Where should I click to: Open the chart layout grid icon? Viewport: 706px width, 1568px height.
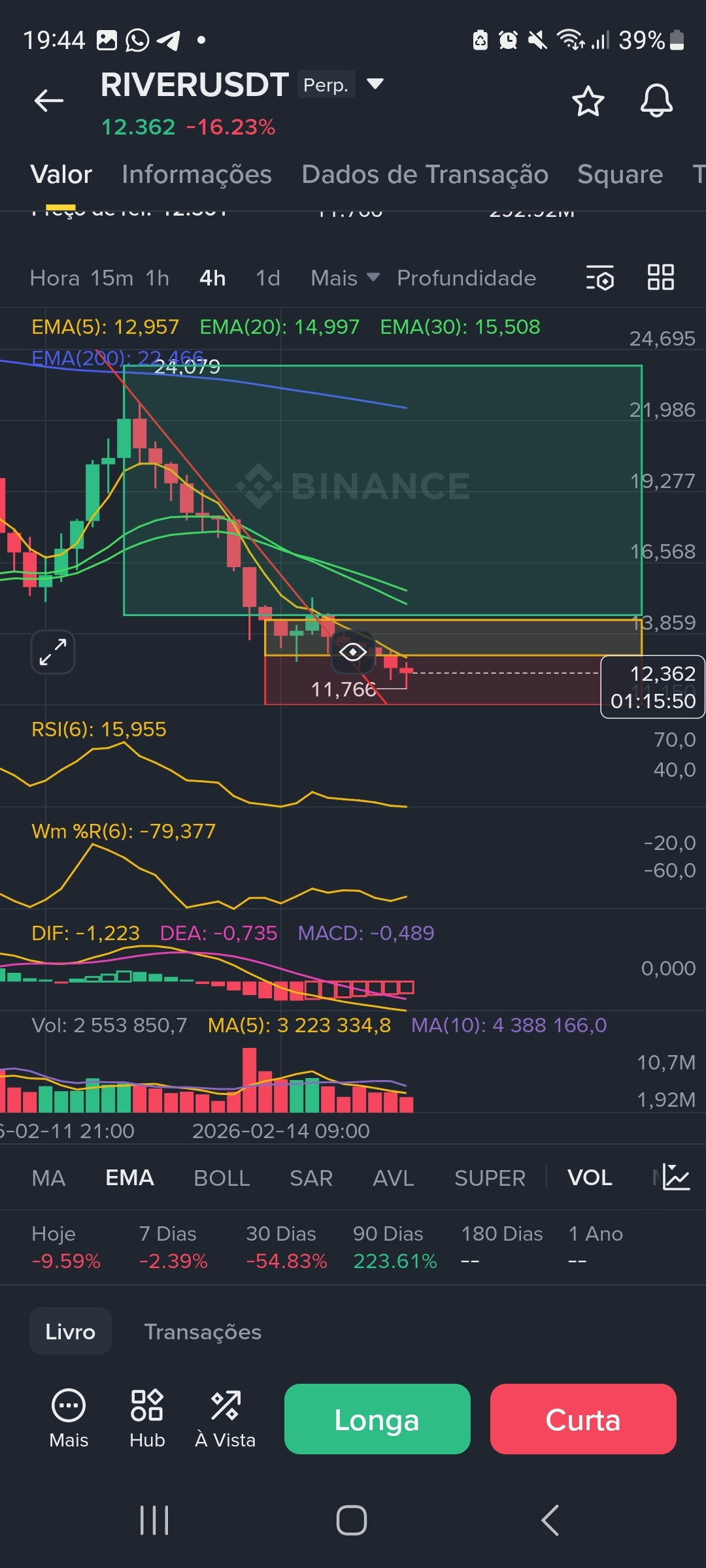tap(660, 277)
